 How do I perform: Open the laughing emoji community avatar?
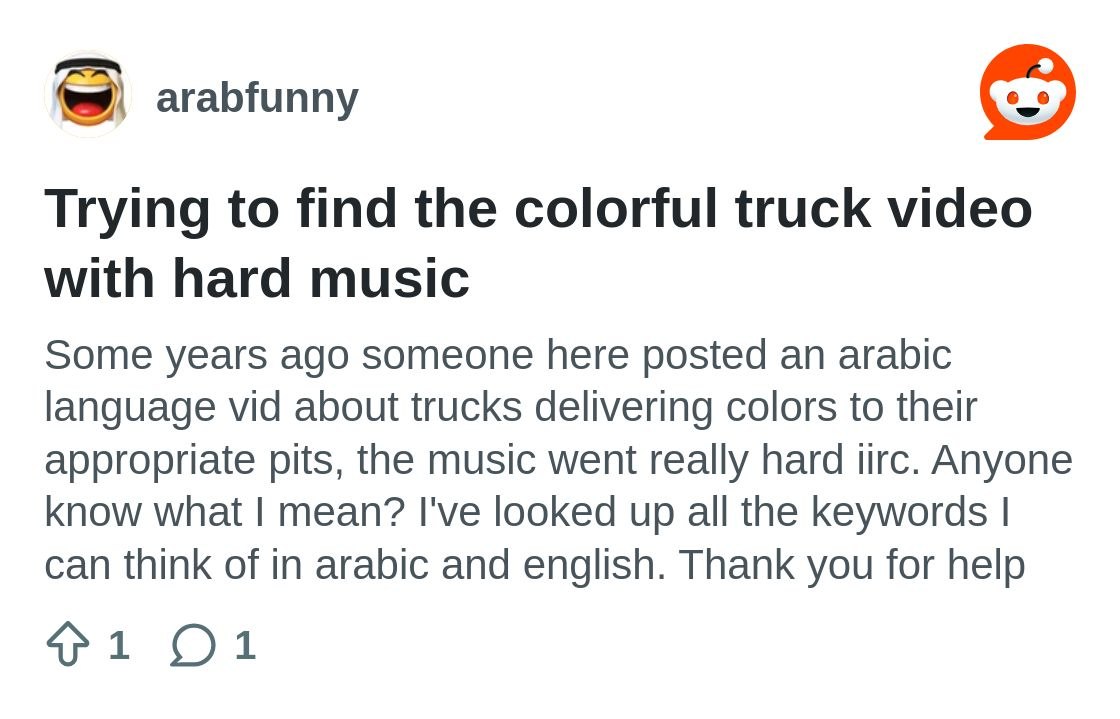tap(88, 96)
